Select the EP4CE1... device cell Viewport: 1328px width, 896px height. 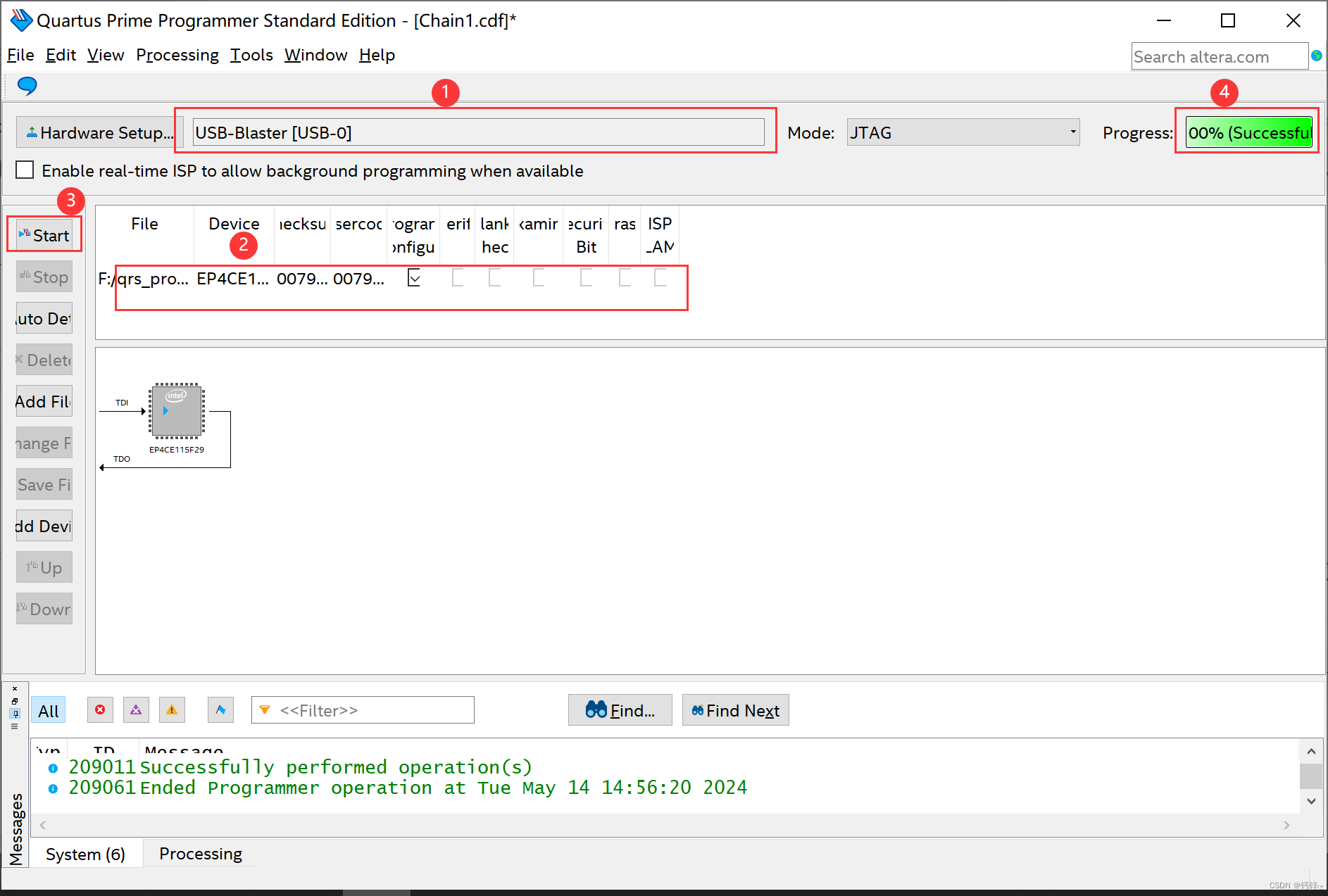pyautogui.click(x=232, y=279)
